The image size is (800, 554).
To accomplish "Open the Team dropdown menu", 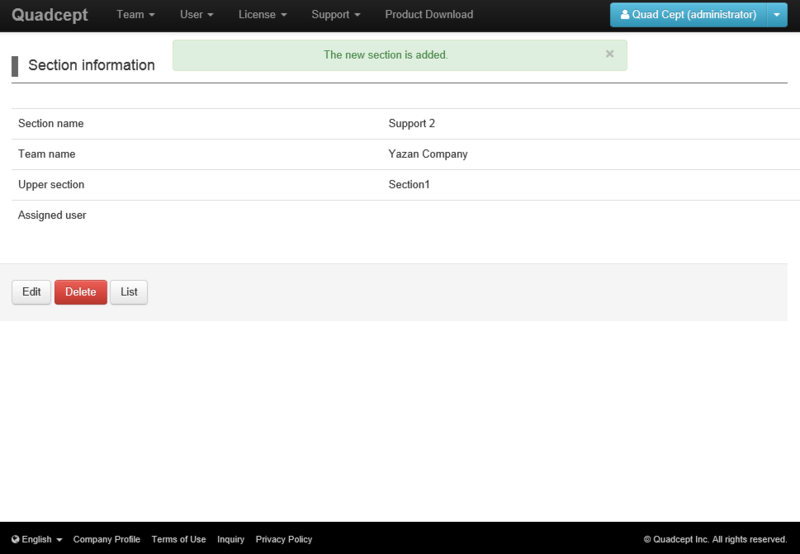I will (135, 14).
